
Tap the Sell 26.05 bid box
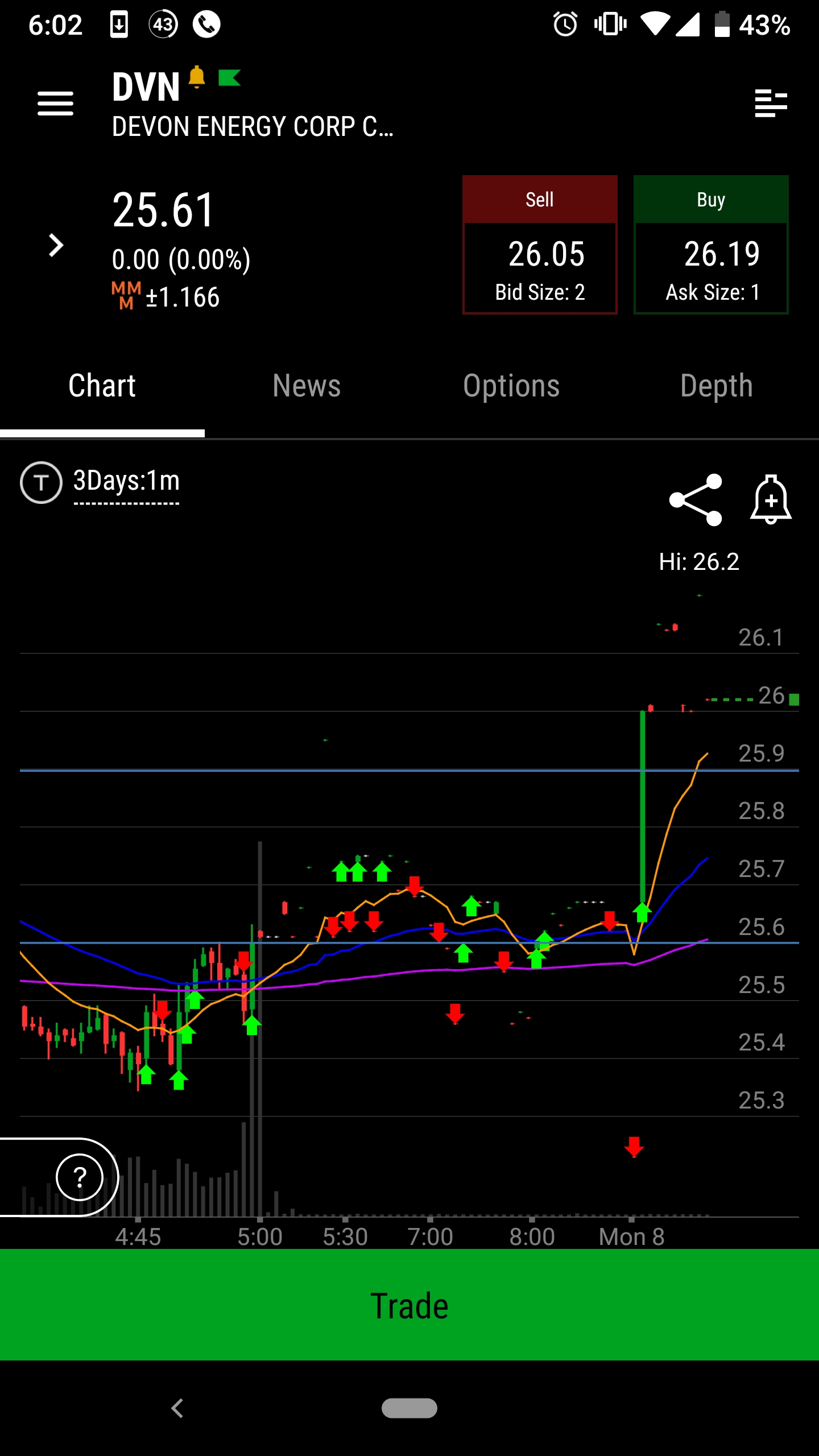540,245
